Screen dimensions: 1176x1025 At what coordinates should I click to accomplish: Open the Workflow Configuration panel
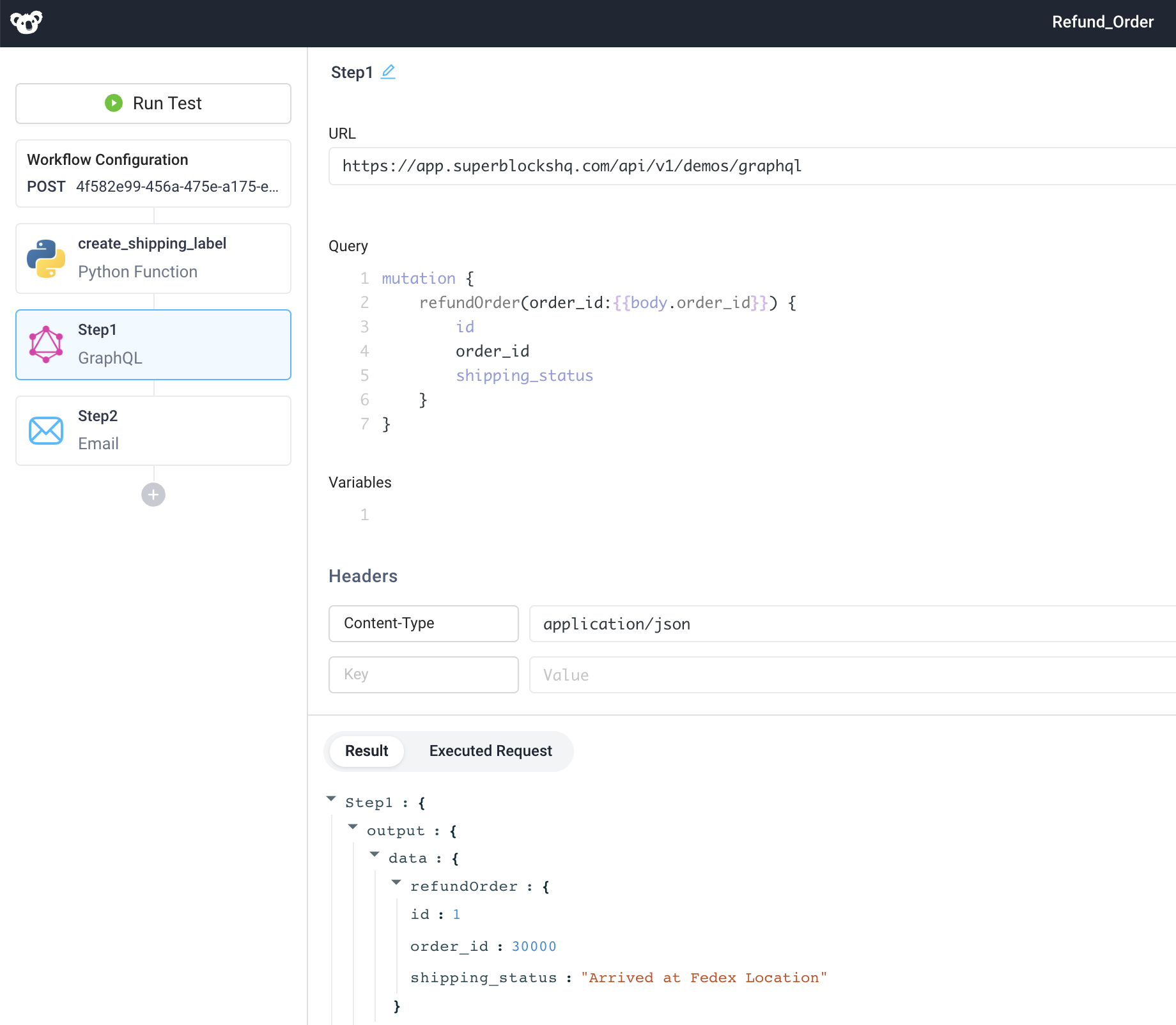point(153,173)
